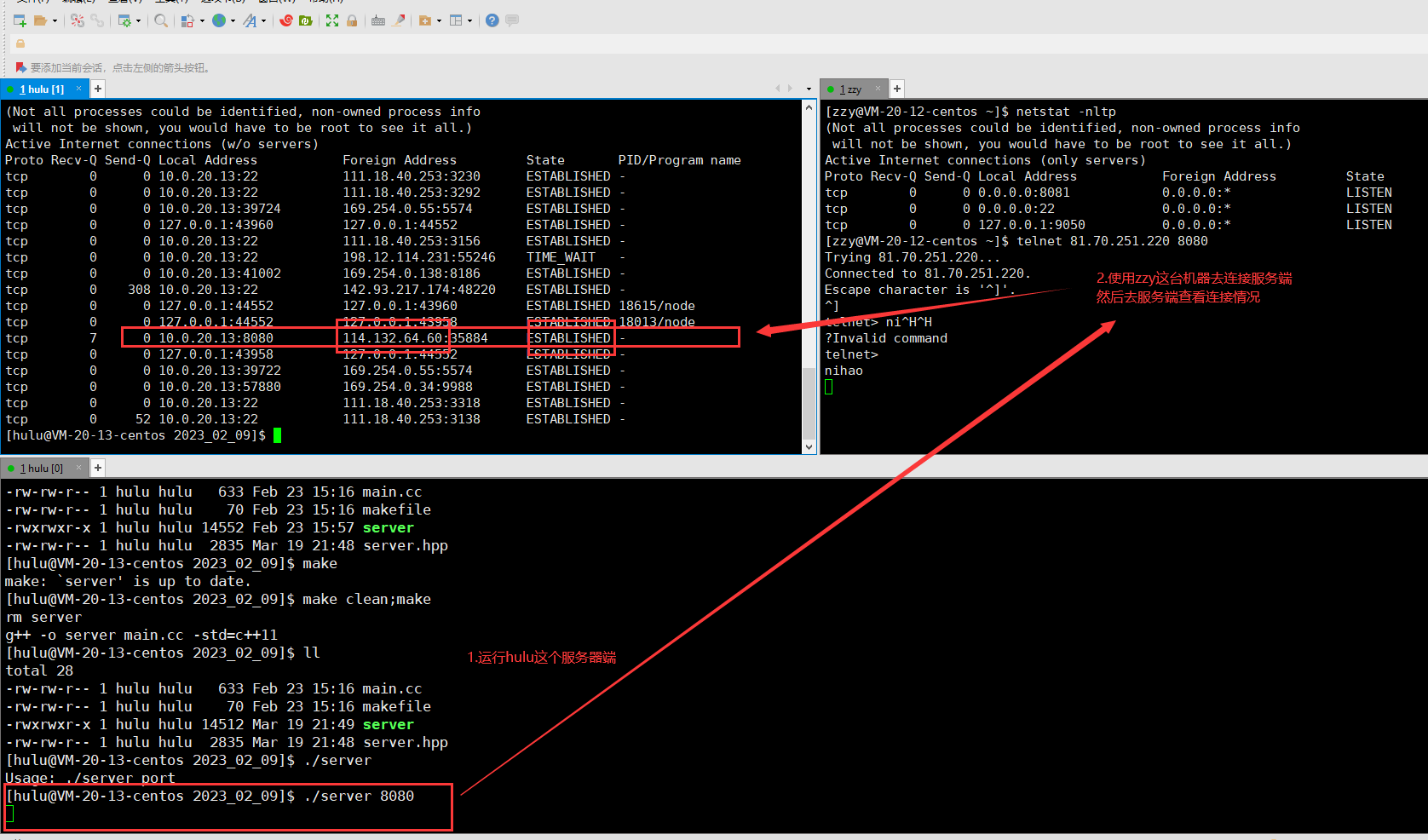Screen dimensions: 1428x840
Task: Expand the color scheme dropdown arrow
Action: pyautogui.click(x=202, y=20)
